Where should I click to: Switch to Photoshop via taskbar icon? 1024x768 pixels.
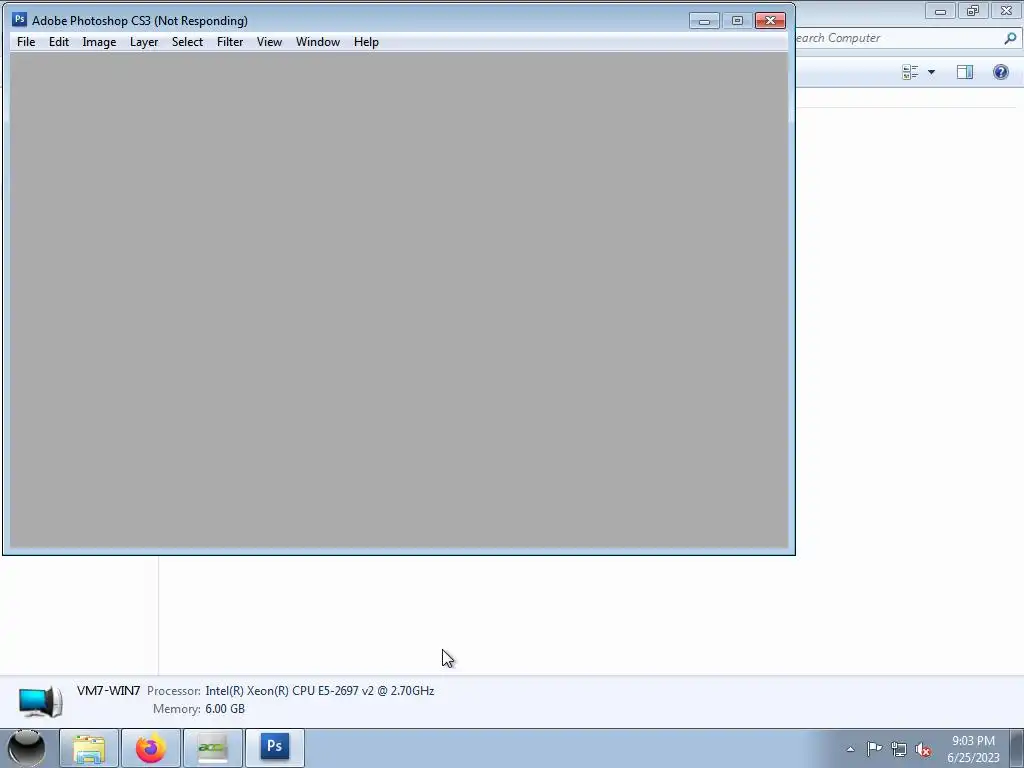(x=275, y=748)
